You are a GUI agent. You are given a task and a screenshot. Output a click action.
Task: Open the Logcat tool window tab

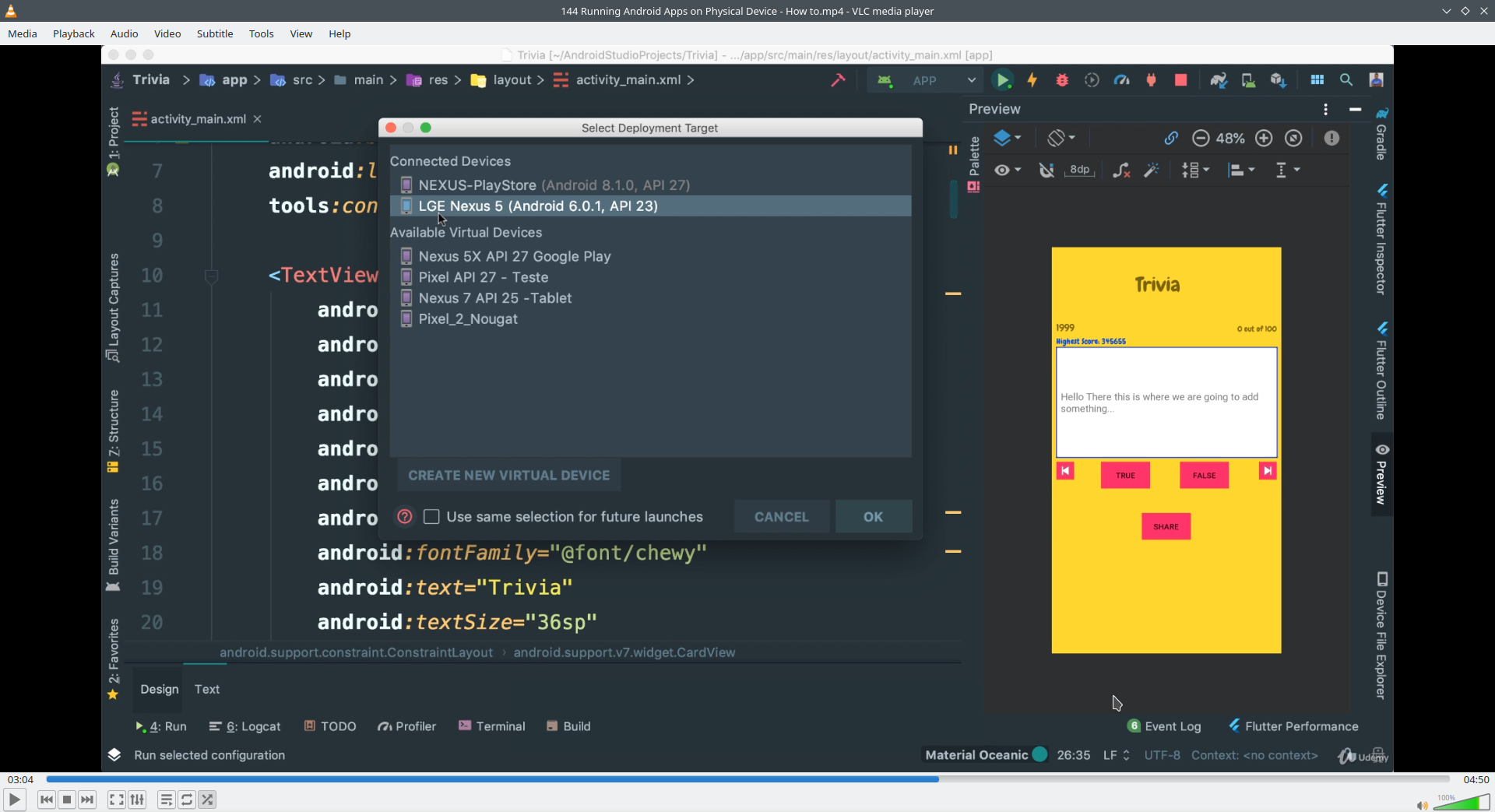click(244, 726)
